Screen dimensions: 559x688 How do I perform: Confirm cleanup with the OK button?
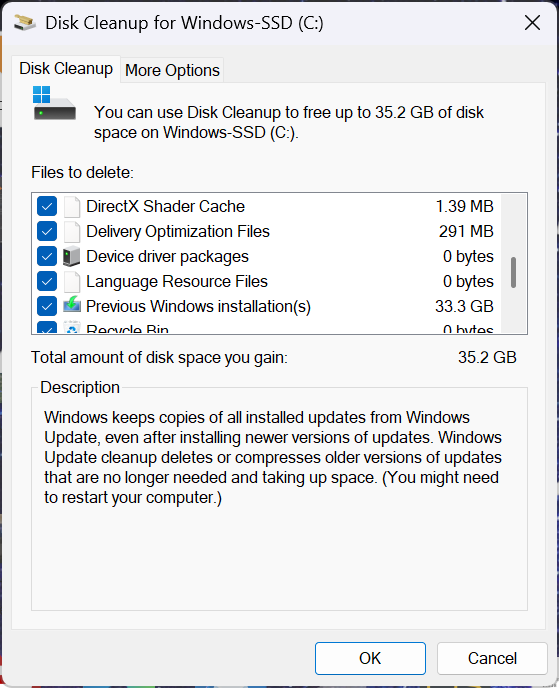tap(370, 658)
